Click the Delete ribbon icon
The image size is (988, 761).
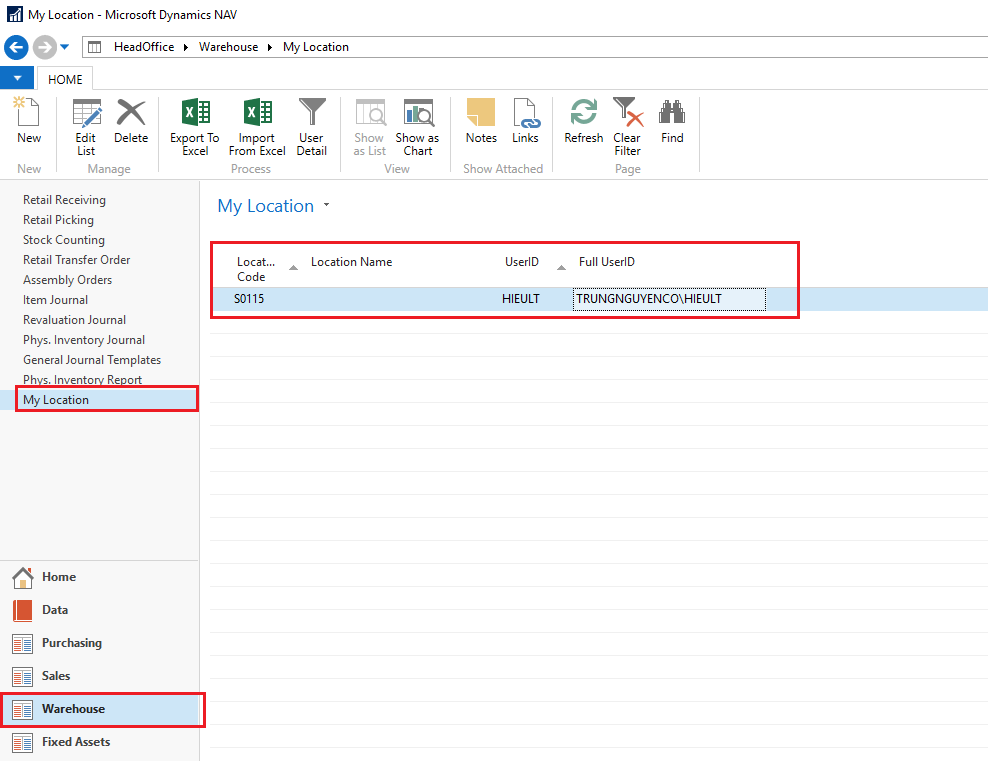131,113
